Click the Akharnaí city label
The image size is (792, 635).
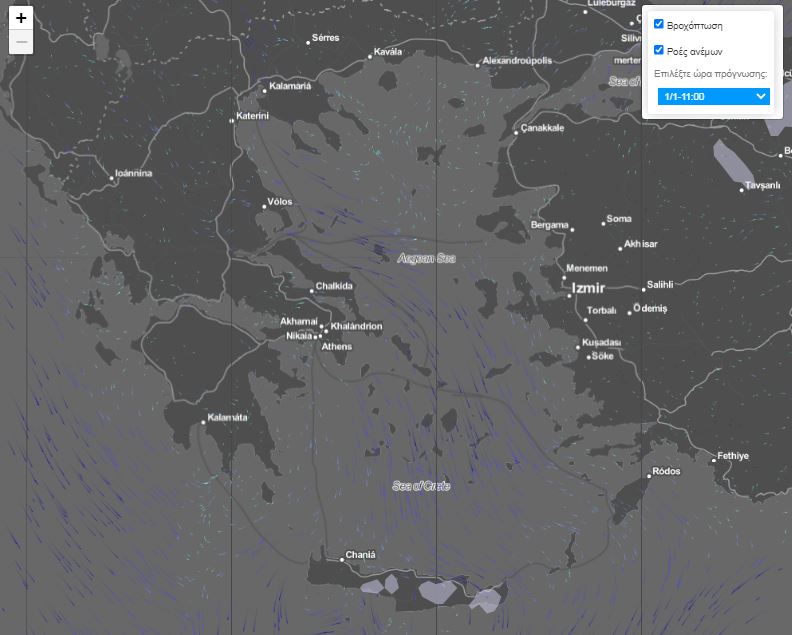pyautogui.click(x=299, y=321)
